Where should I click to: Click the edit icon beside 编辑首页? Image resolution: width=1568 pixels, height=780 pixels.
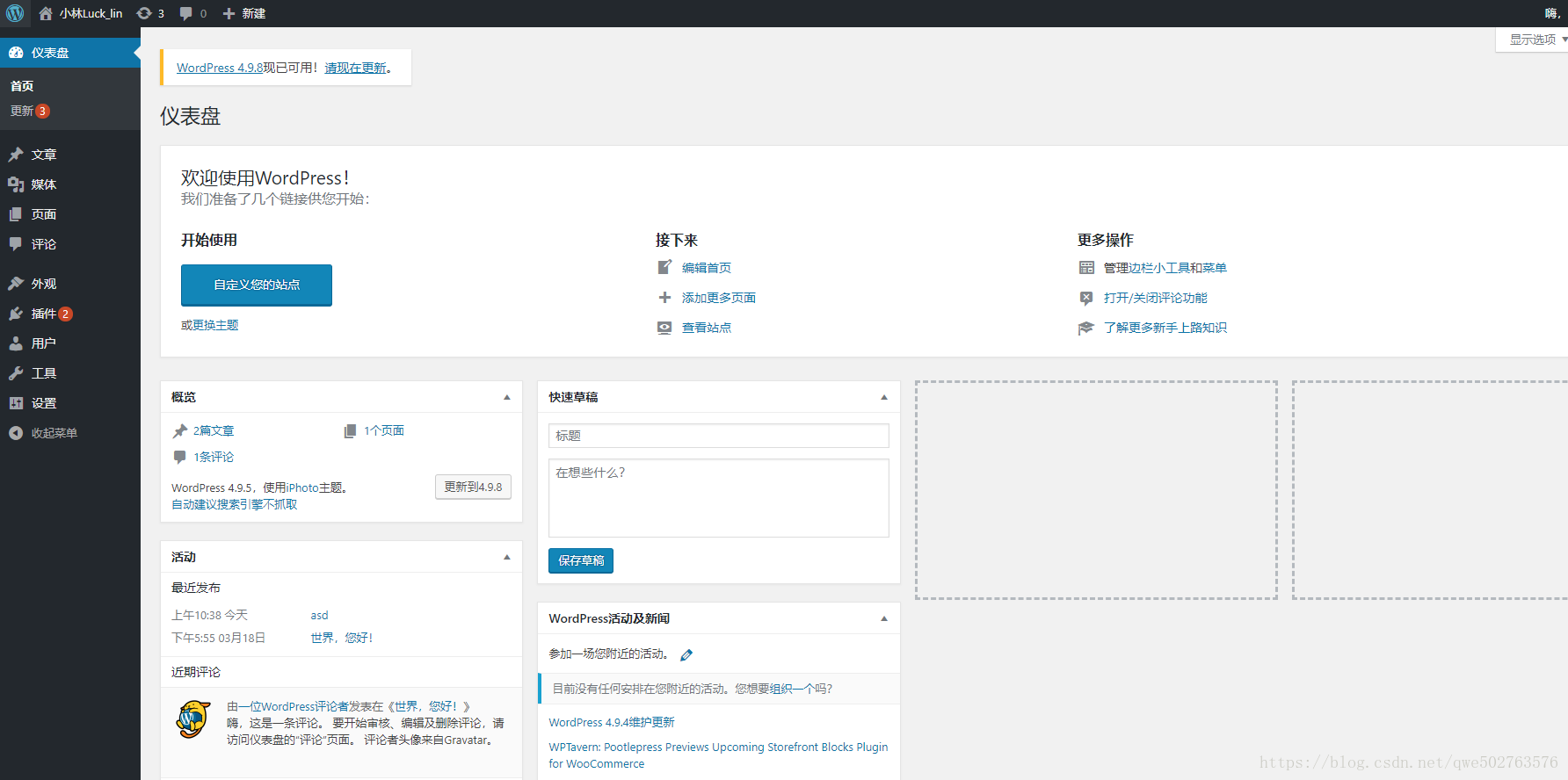[x=664, y=267]
